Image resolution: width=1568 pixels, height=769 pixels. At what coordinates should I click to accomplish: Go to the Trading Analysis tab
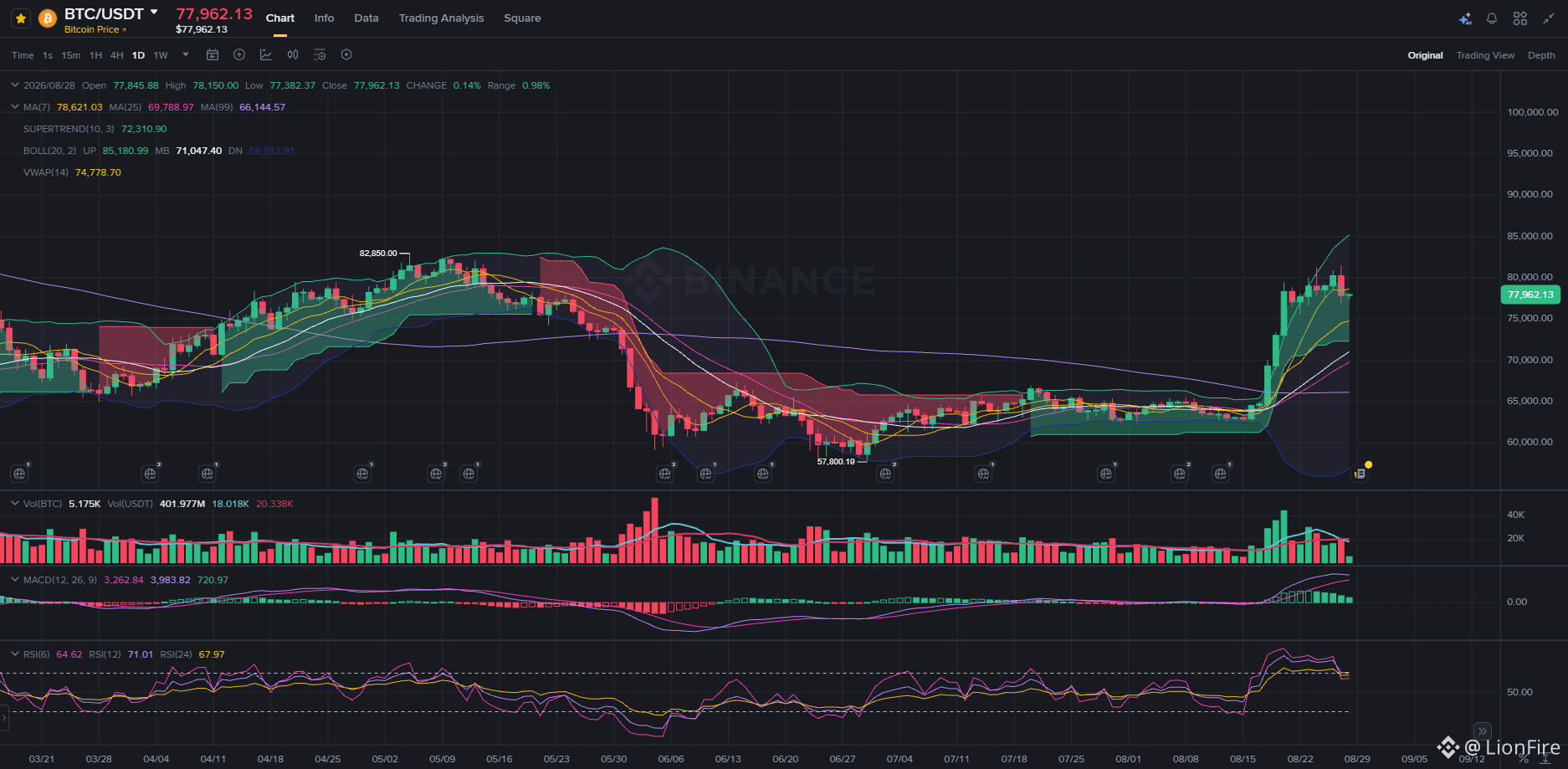click(441, 18)
